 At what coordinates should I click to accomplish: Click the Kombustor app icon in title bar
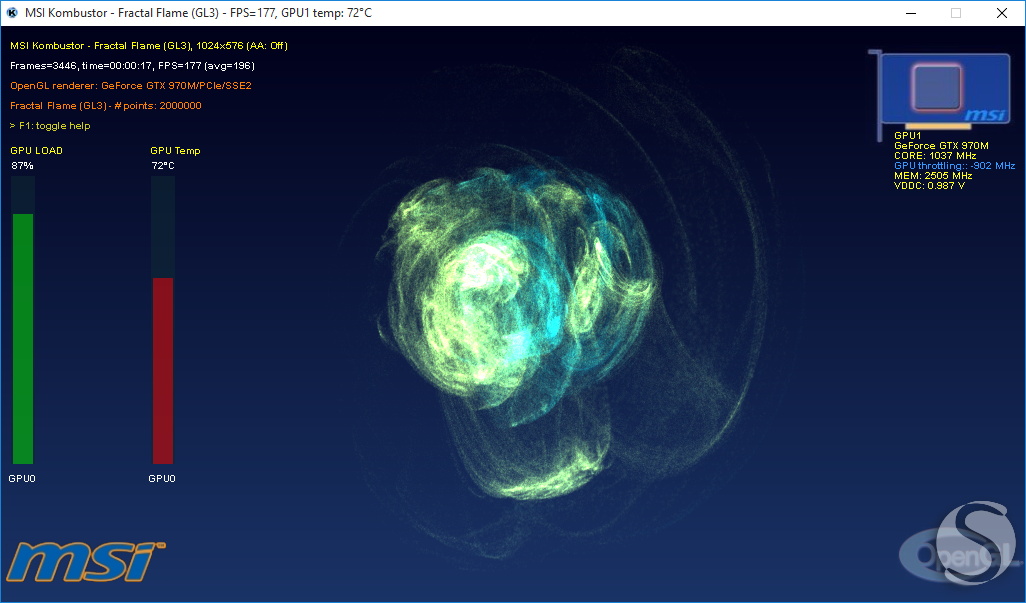pos(12,12)
